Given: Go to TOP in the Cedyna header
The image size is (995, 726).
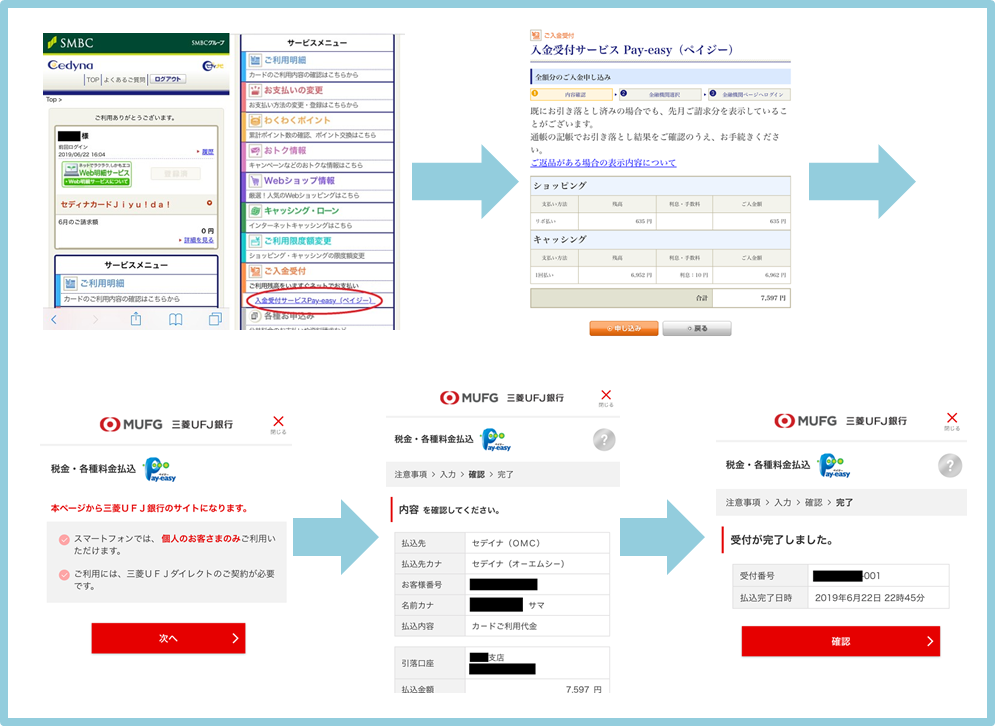Looking at the screenshot, I should click(93, 79).
